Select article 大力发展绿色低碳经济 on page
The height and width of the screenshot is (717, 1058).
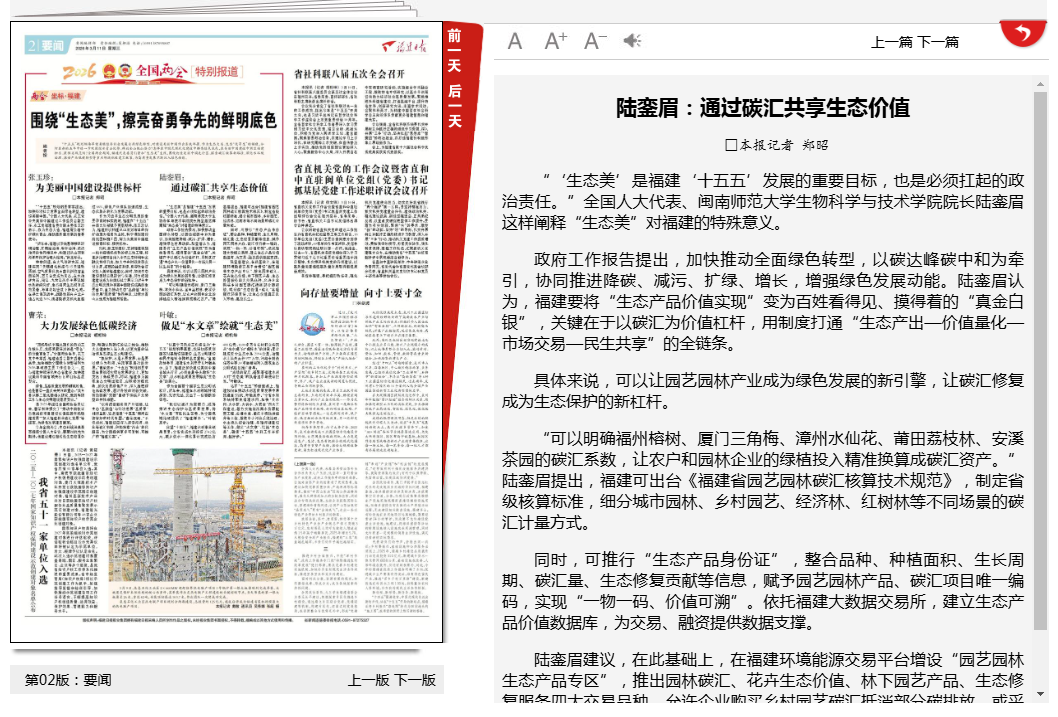click(x=89, y=326)
